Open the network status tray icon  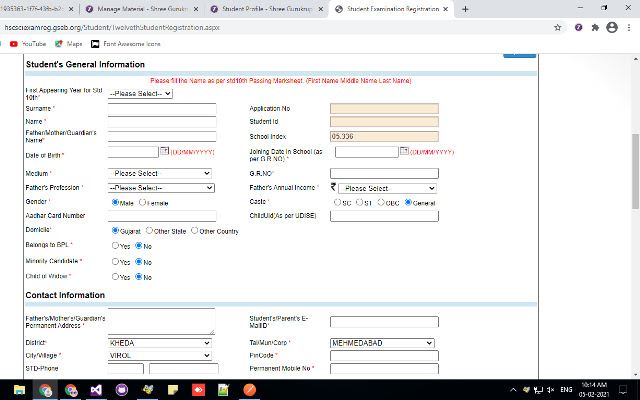tap(538, 390)
